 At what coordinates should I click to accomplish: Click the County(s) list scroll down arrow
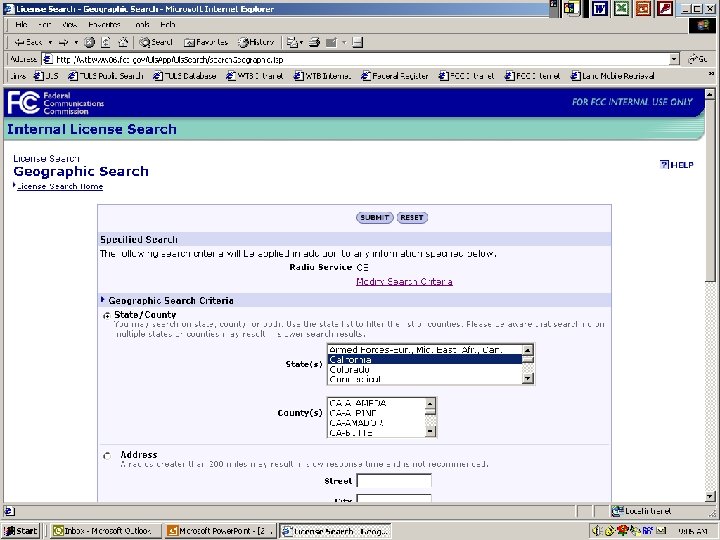pyautogui.click(x=430, y=431)
